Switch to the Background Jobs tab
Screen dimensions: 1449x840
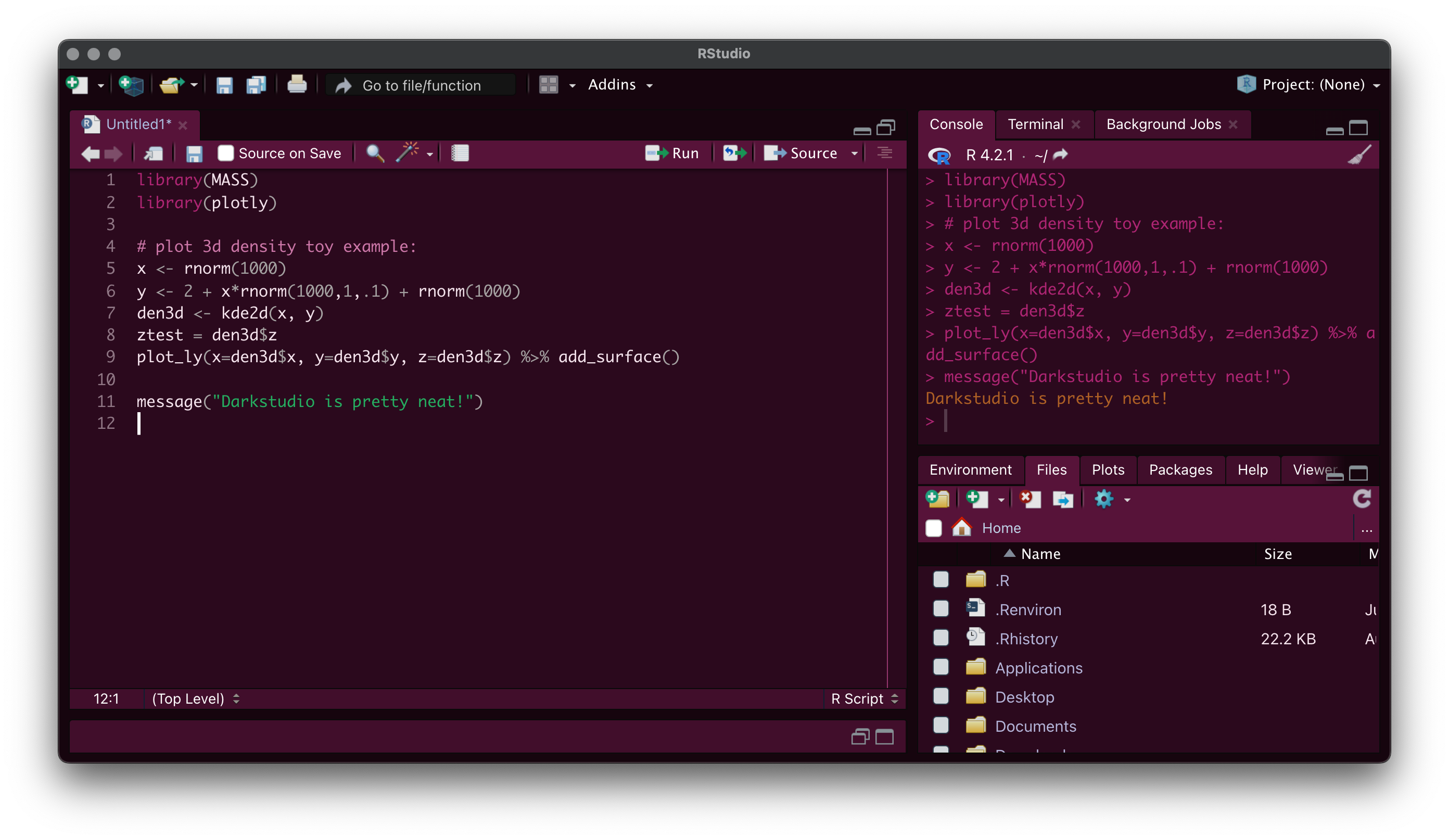coord(1164,124)
